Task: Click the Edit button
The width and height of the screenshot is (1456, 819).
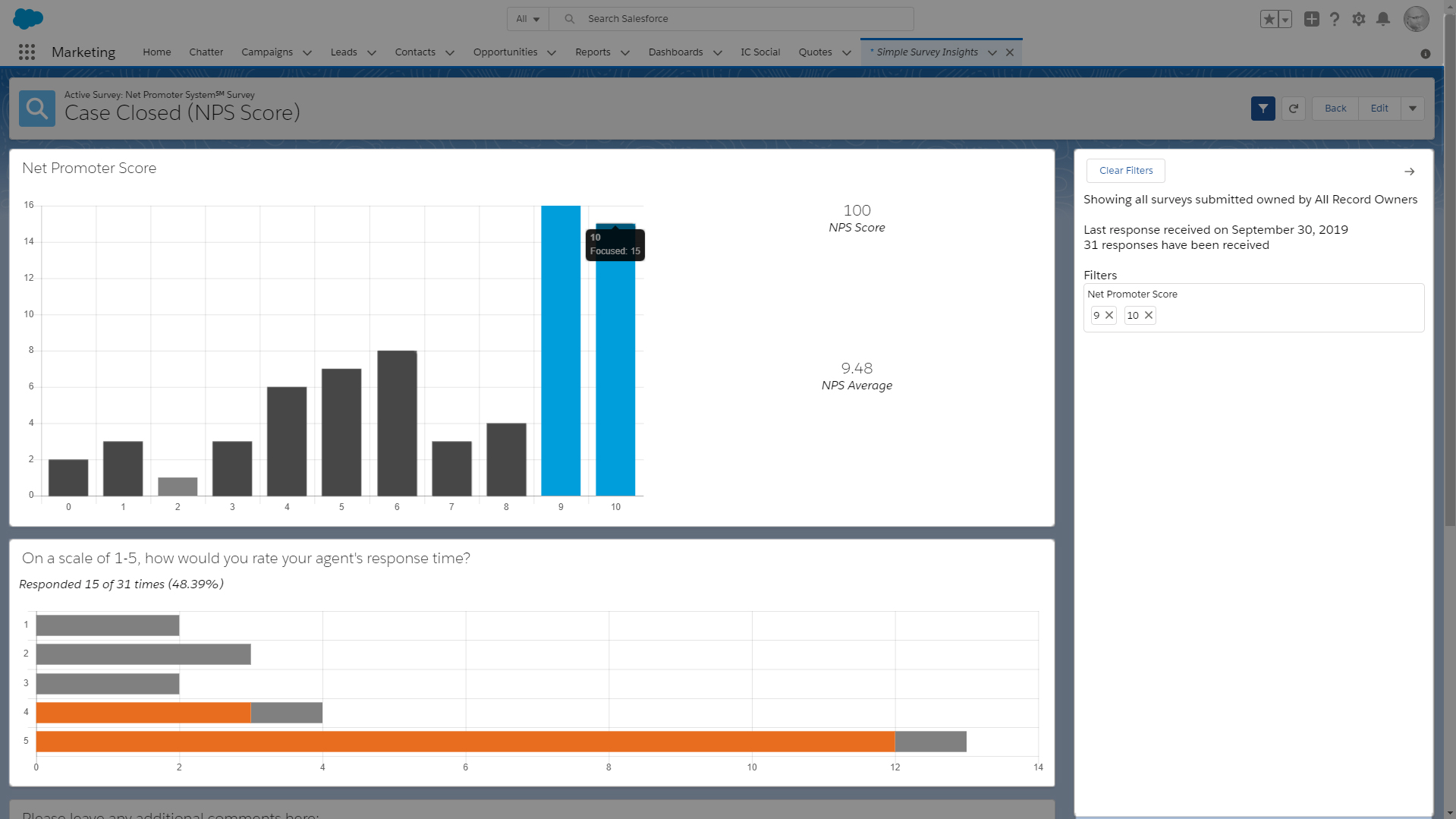Action: click(x=1379, y=109)
